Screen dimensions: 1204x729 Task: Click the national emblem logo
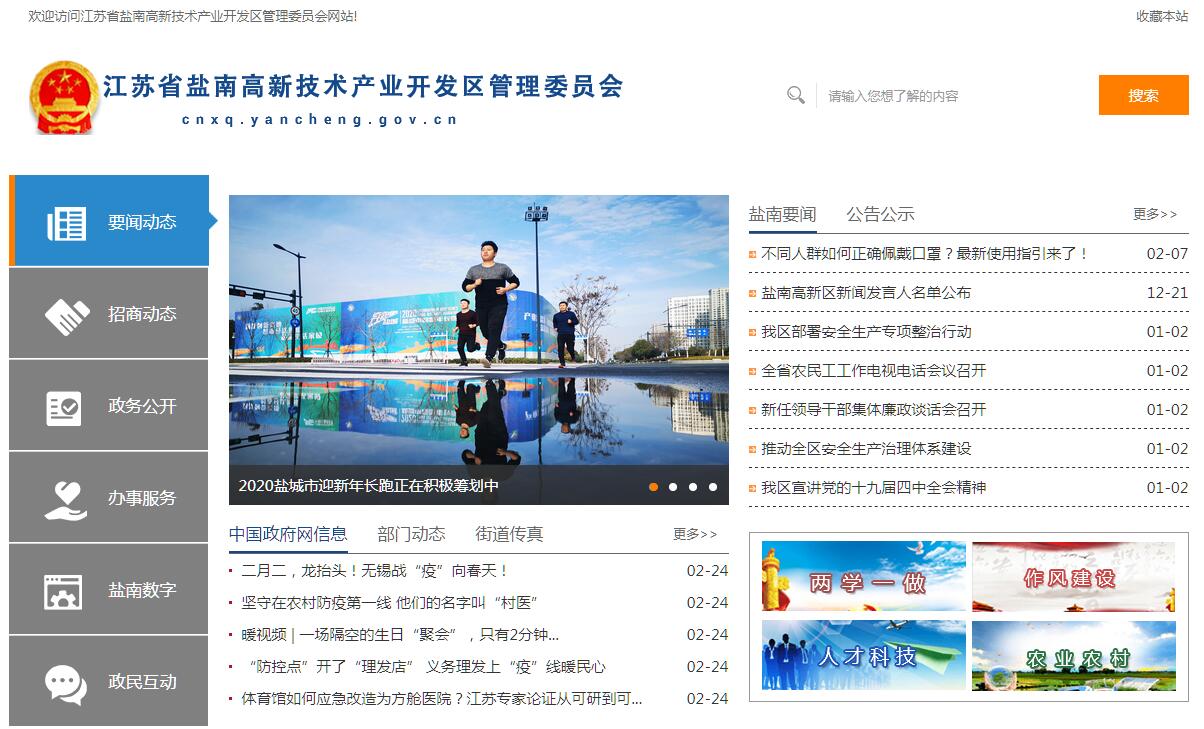[x=63, y=97]
